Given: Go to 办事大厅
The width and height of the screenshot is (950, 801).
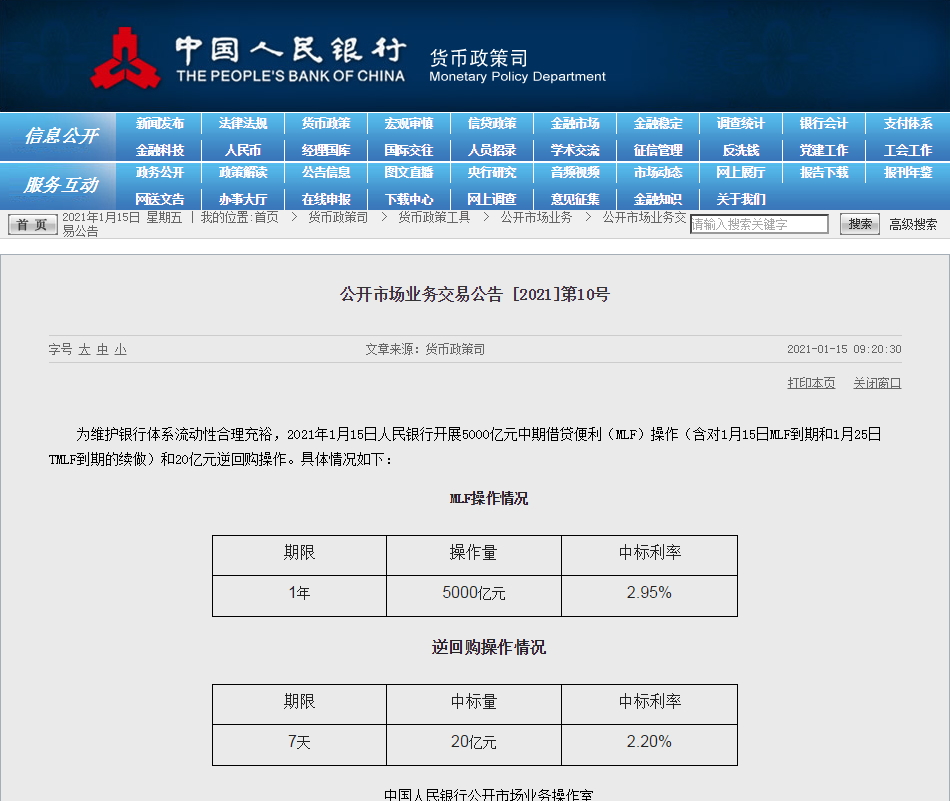Looking at the screenshot, I should tap(243, 199).
